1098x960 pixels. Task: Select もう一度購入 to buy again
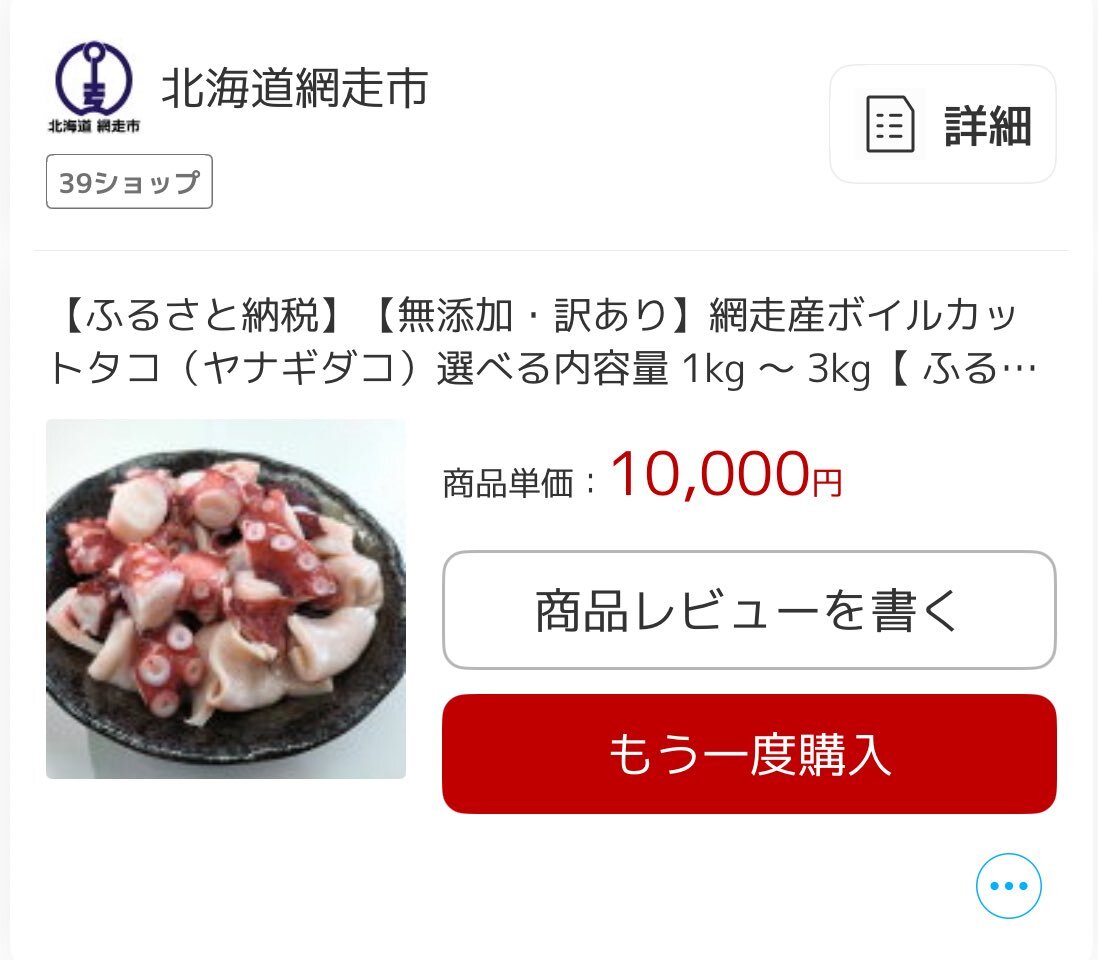(x=749, y=753)
